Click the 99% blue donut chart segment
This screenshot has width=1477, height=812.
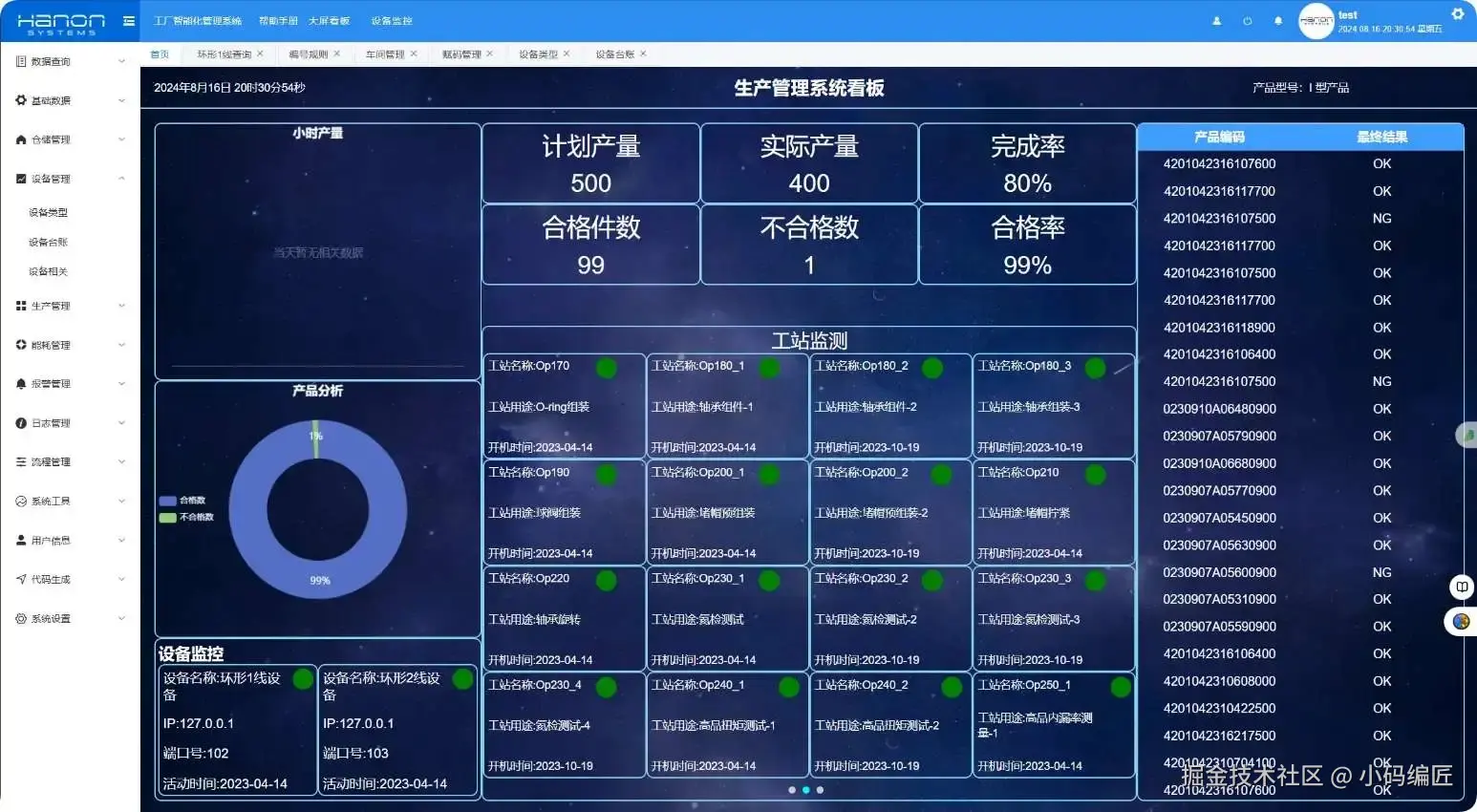[319, 581]
